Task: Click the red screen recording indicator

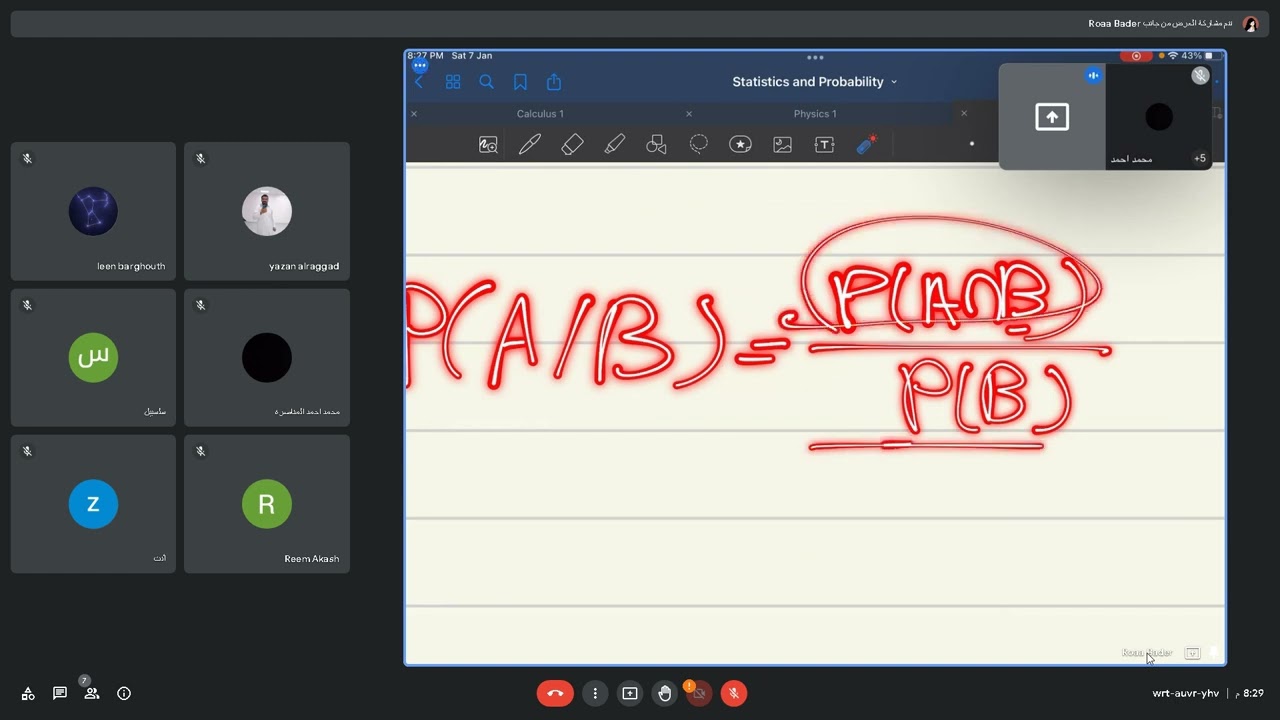Action: tap(1136, 56)
